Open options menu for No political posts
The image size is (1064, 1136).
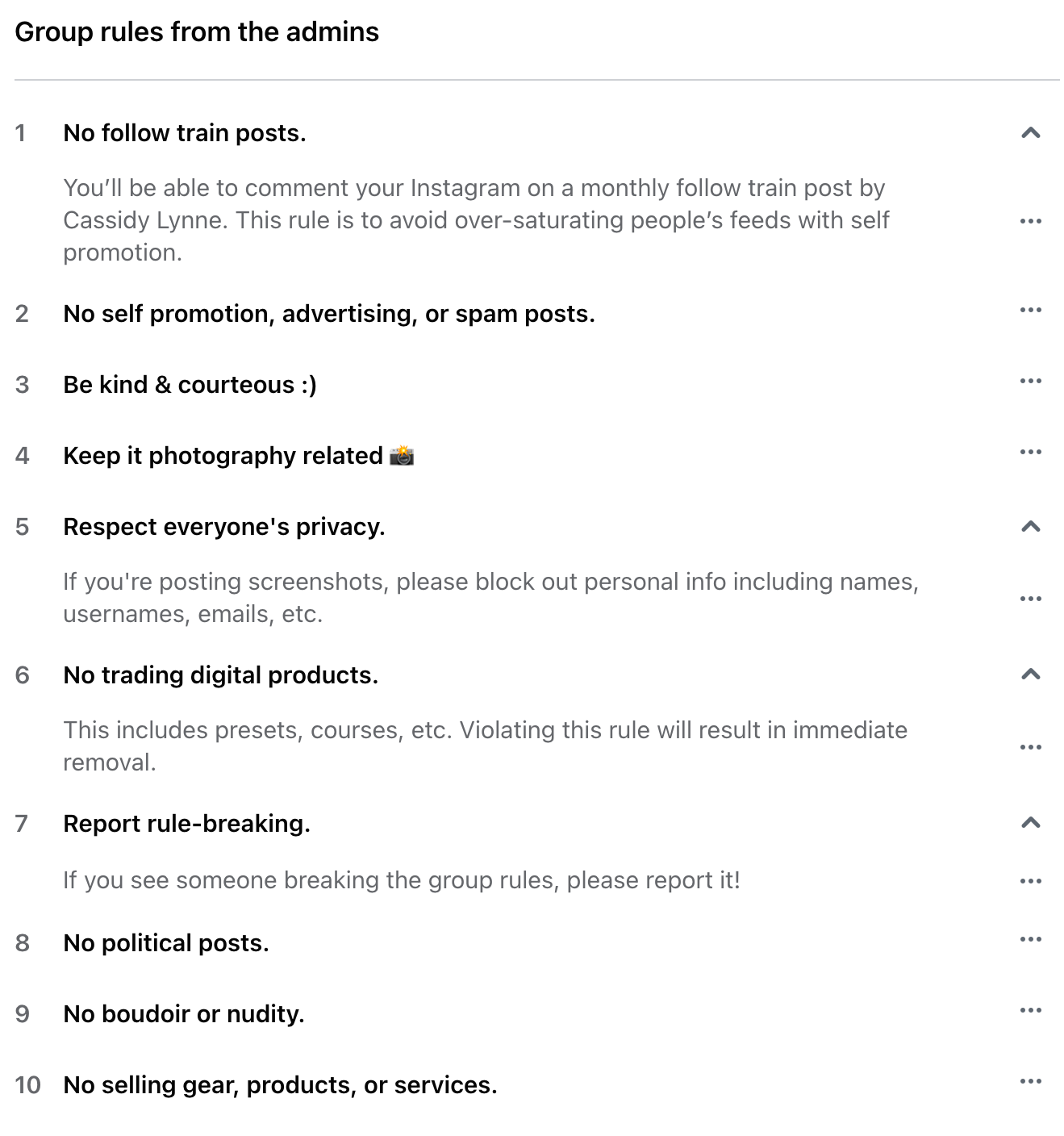[x=1030, y=939]
